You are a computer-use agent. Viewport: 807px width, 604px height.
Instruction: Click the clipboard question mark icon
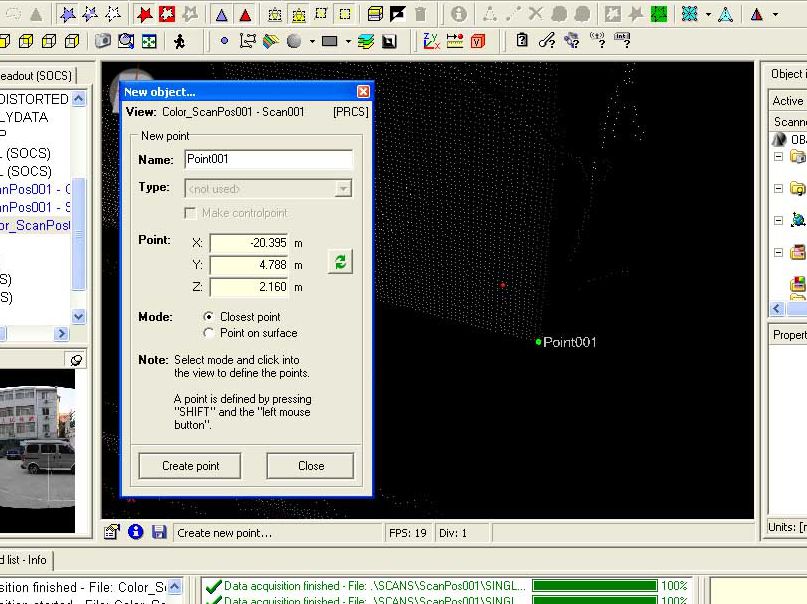click(x=522, y=40)
